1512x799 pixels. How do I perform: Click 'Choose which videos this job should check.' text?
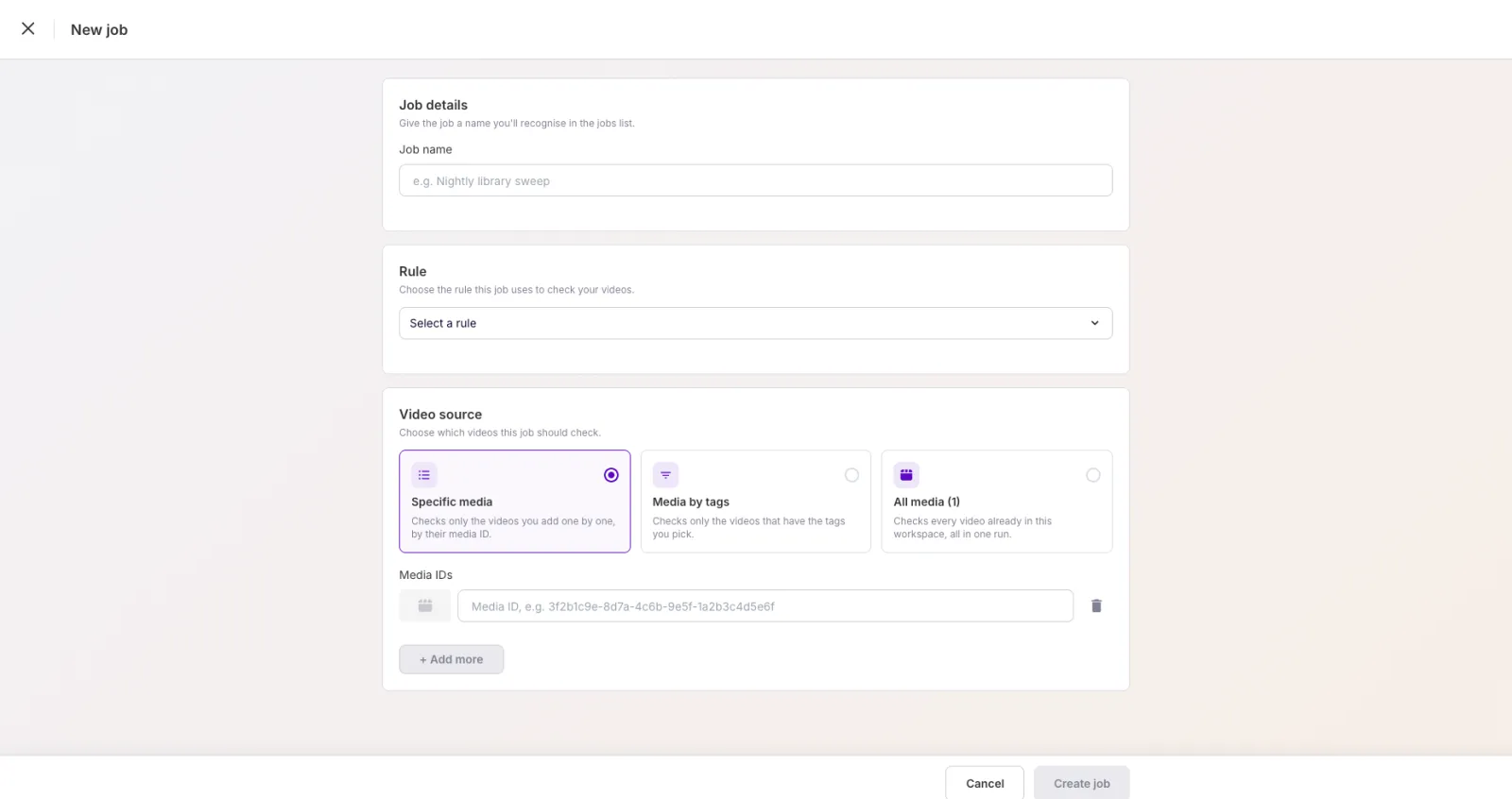tap(500, 433)
